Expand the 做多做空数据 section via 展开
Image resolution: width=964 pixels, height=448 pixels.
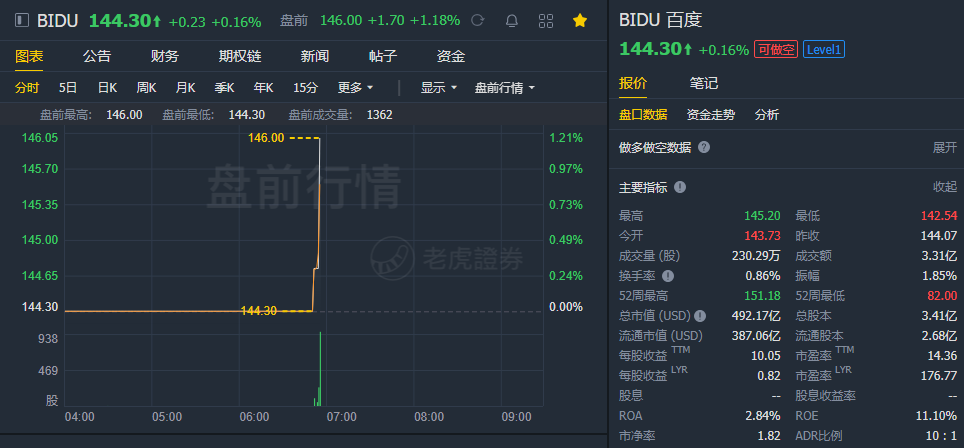pyautogui.click(x=944, y=147)
